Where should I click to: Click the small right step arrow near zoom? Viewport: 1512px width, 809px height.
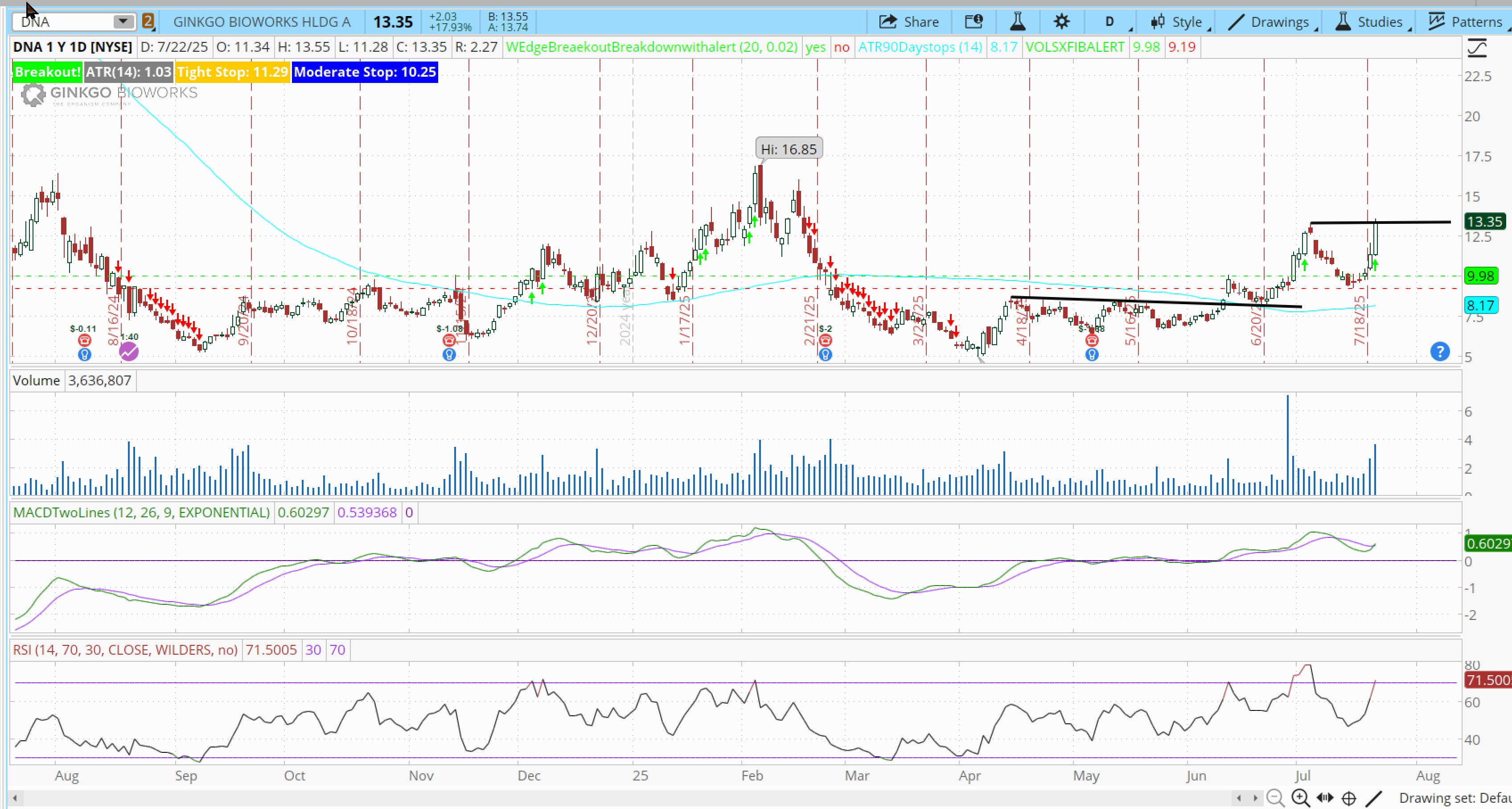pyautogui.click(x=1256, y=798)
